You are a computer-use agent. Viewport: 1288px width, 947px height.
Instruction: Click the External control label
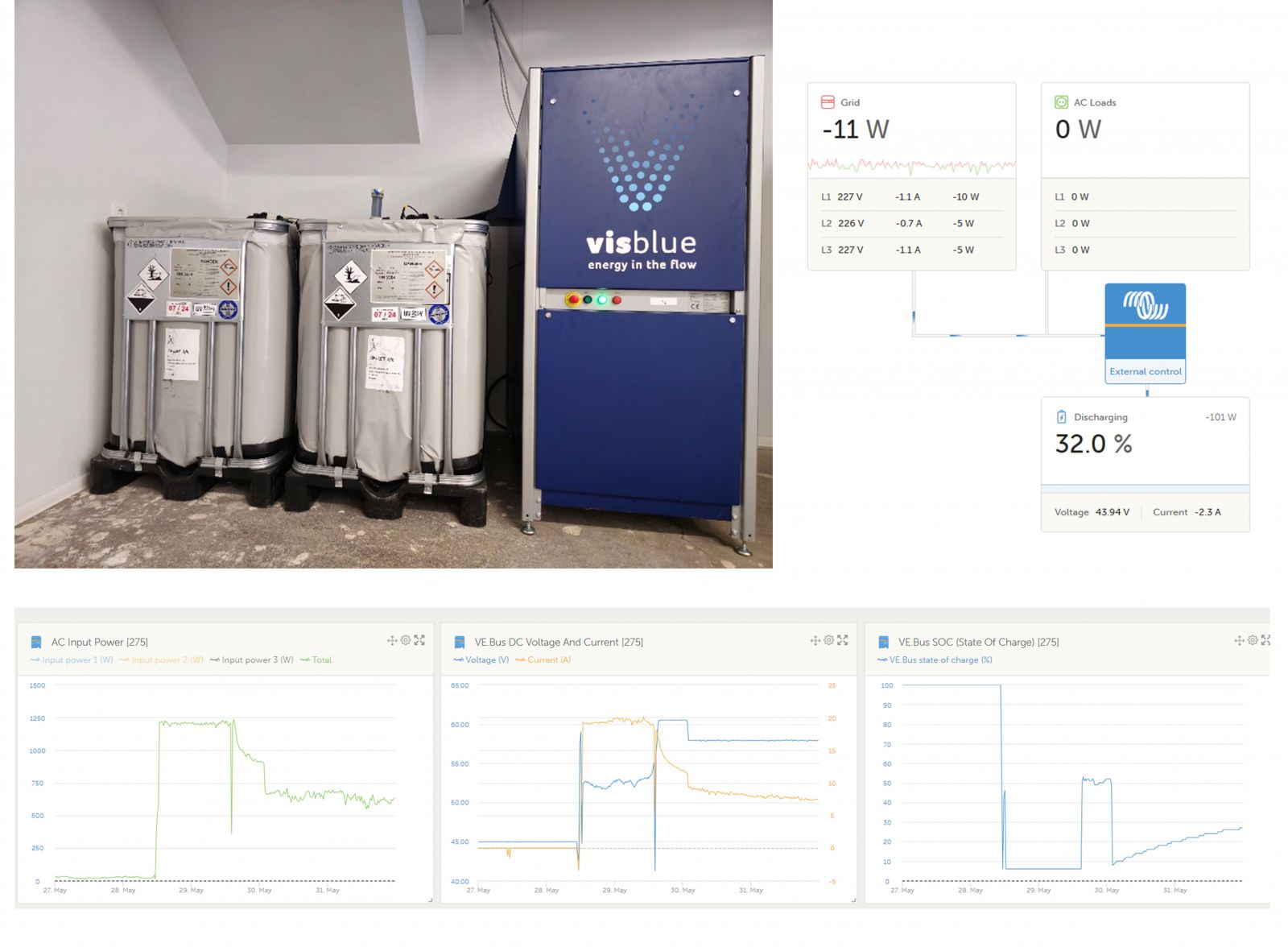pos(1146,371)
